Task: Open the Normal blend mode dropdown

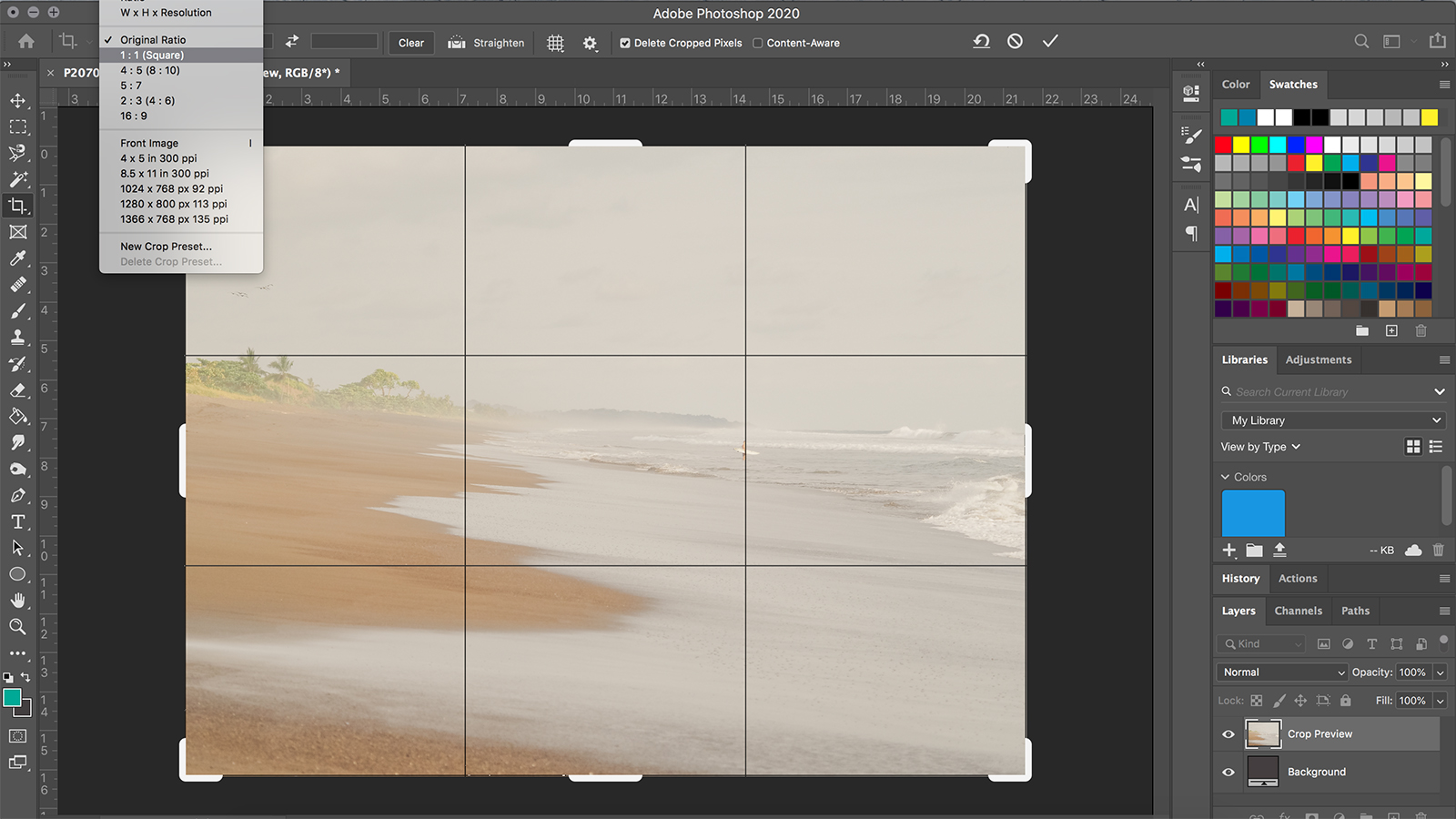Action: click(1281, 672)
